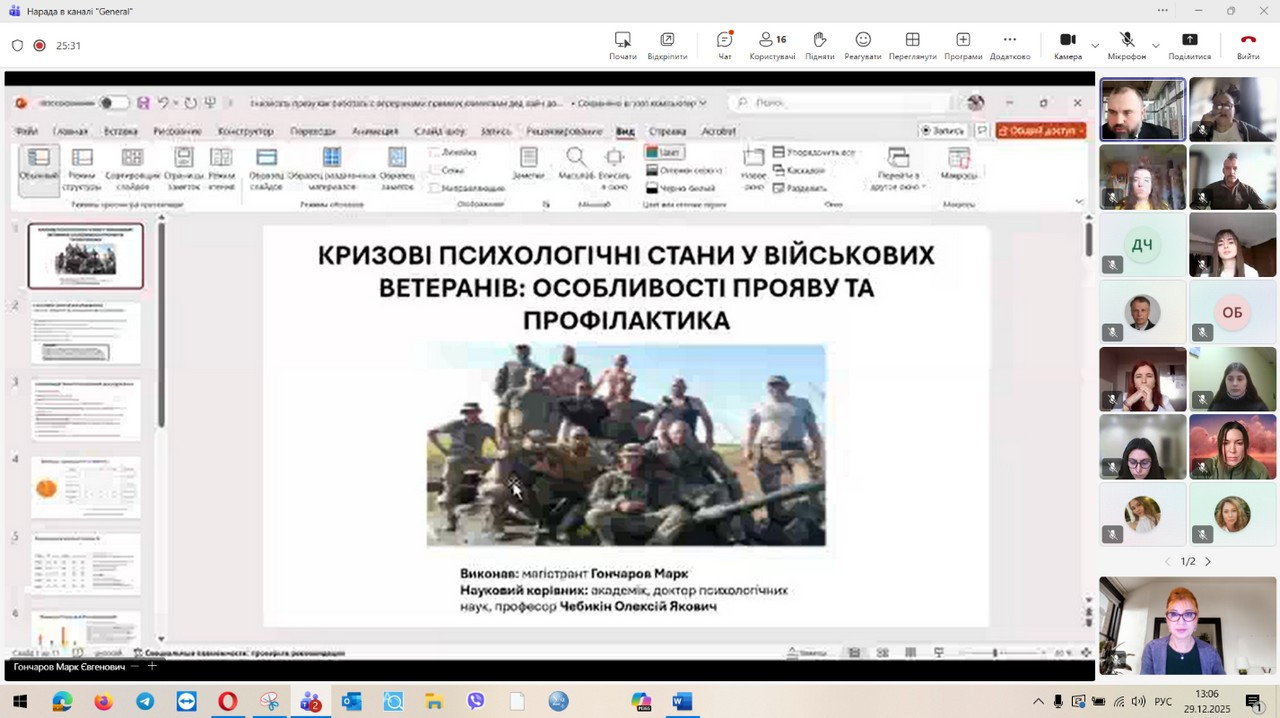Pop out shared content with Відкріпити
This screenshot has height=718, width=1280.
pos(667,45)
